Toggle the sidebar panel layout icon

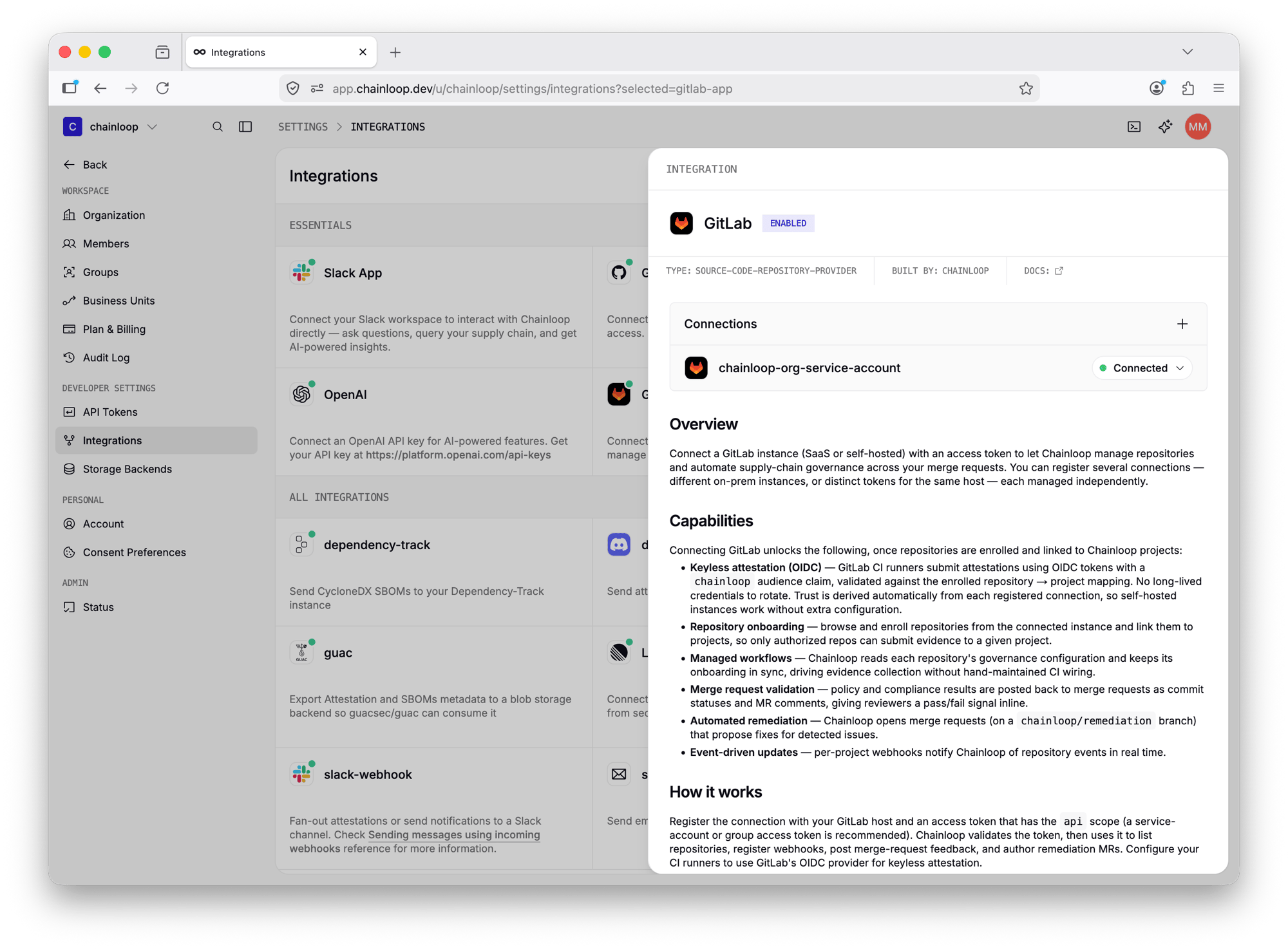tap(245, 127)
